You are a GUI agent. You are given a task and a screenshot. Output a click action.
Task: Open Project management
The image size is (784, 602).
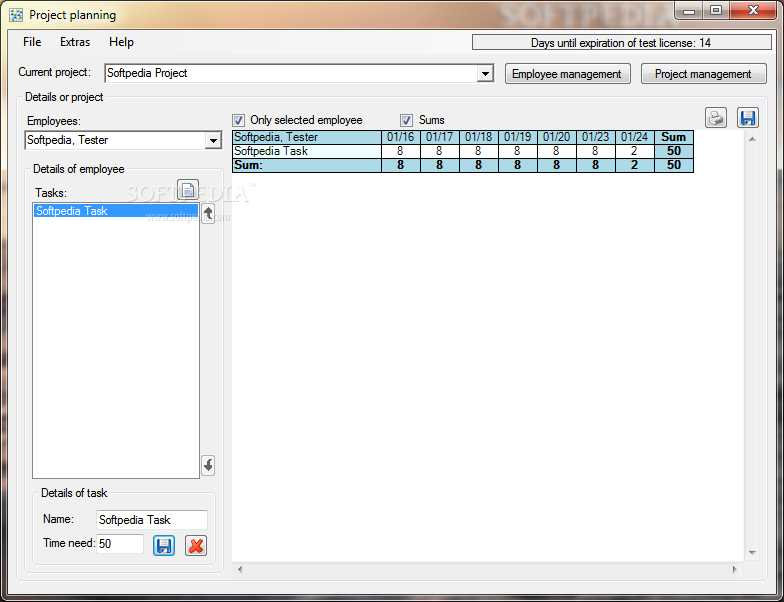pyautogui.click(x=704, y=74)
